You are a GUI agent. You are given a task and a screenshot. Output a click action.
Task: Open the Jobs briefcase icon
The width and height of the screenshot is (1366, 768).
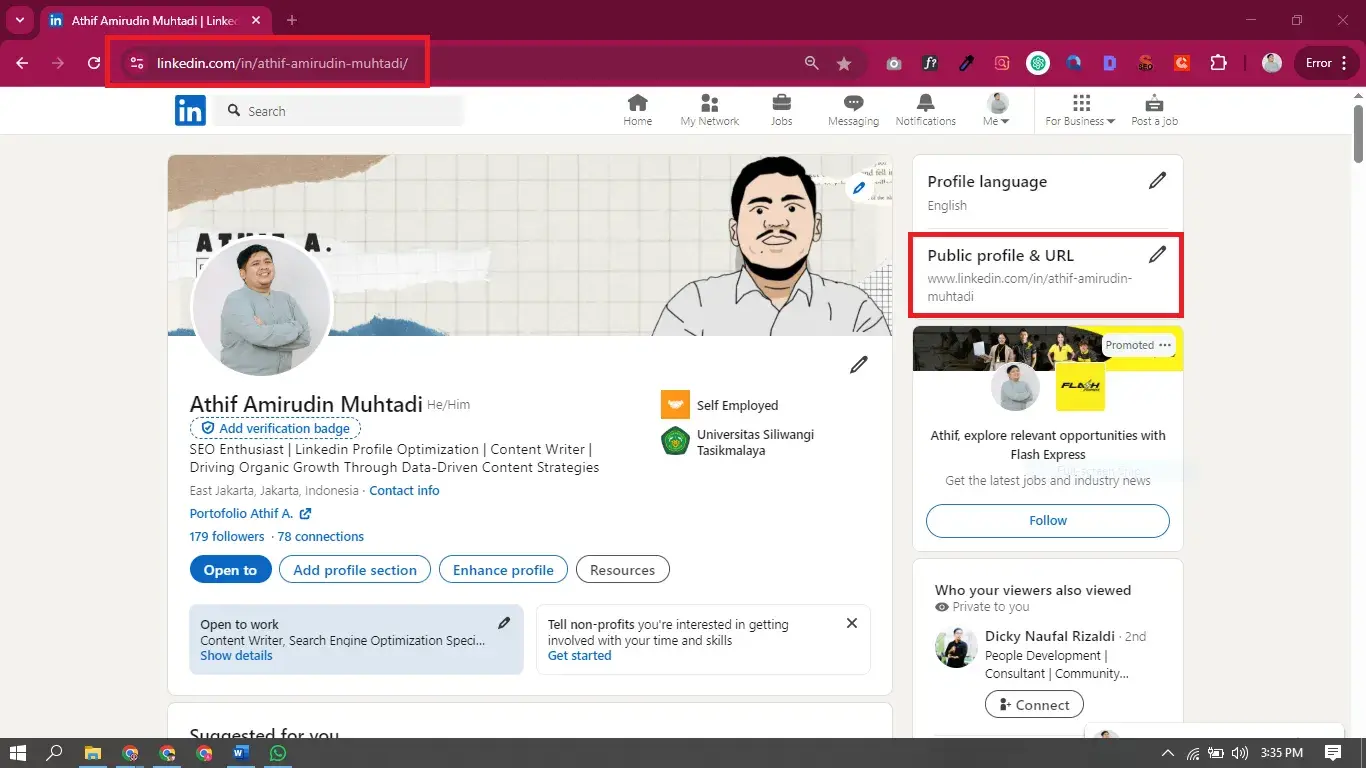[x=781, y=103]
